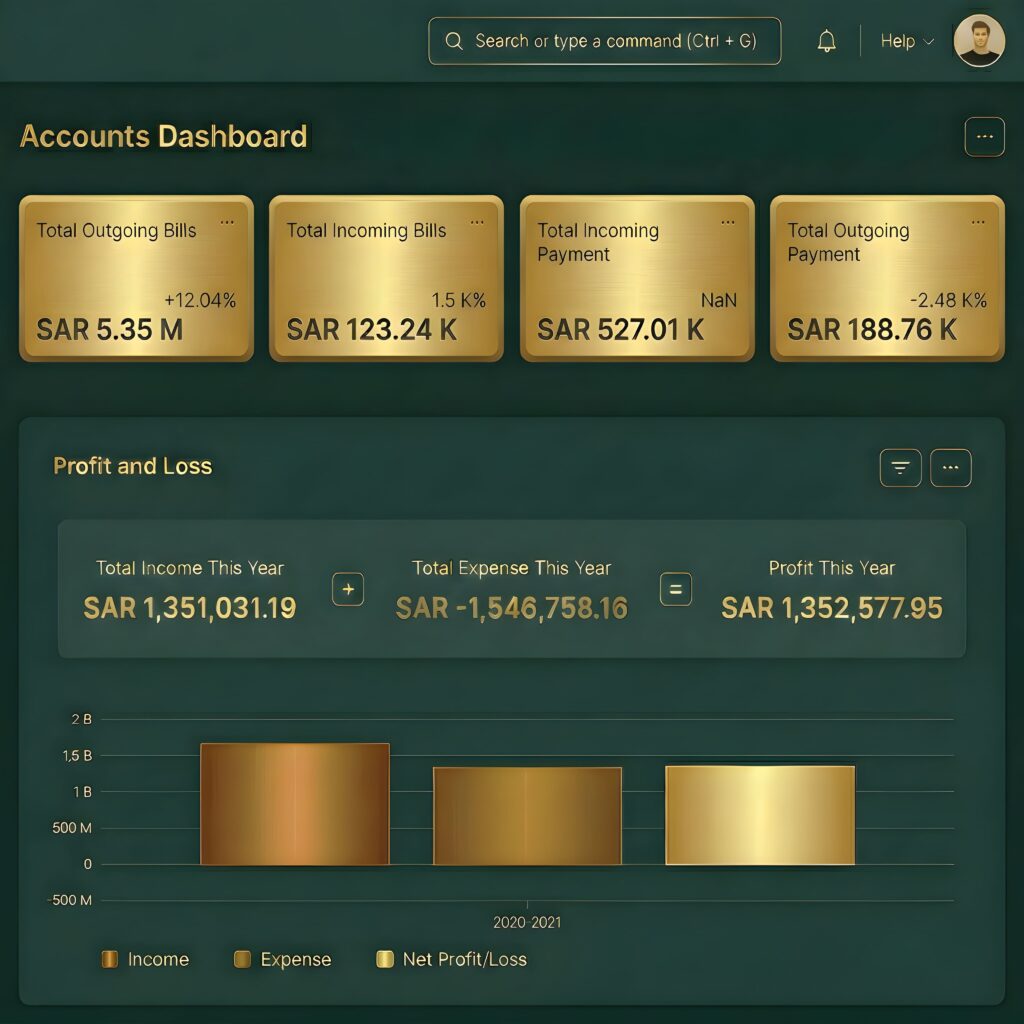Select the Net Profit/Loss bar in chart
This screenshot has height=1024, width=1024.
pos(760,815)
